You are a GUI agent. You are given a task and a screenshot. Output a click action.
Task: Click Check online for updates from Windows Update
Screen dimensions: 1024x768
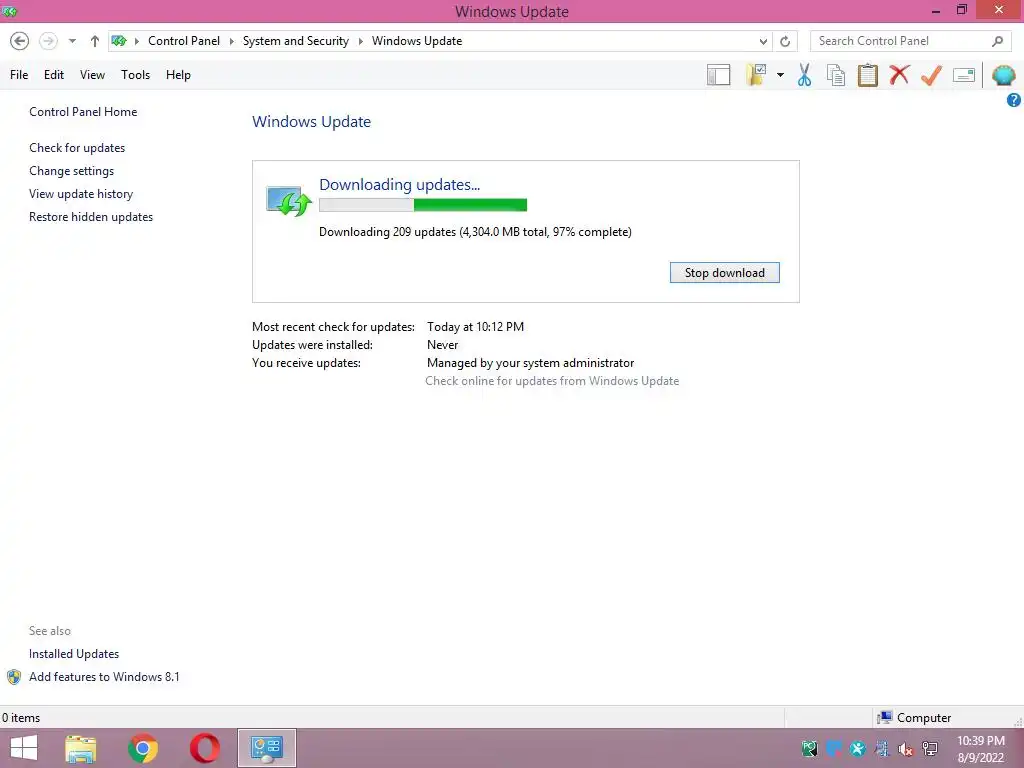point(552,381)
